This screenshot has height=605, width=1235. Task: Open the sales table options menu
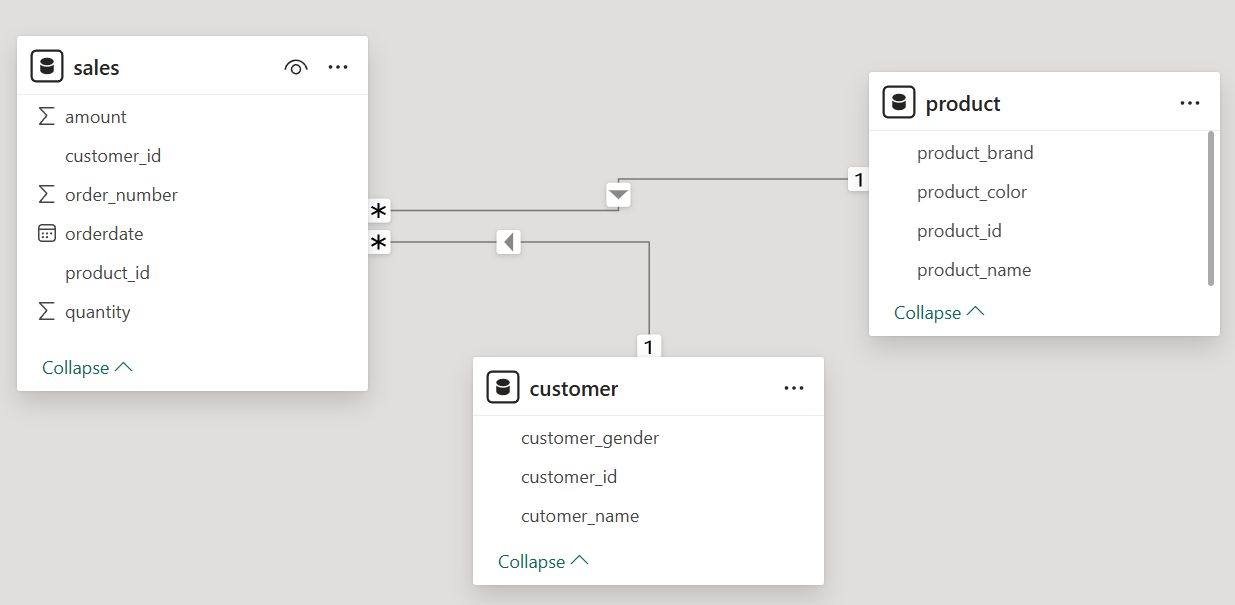tap(337, 66)
